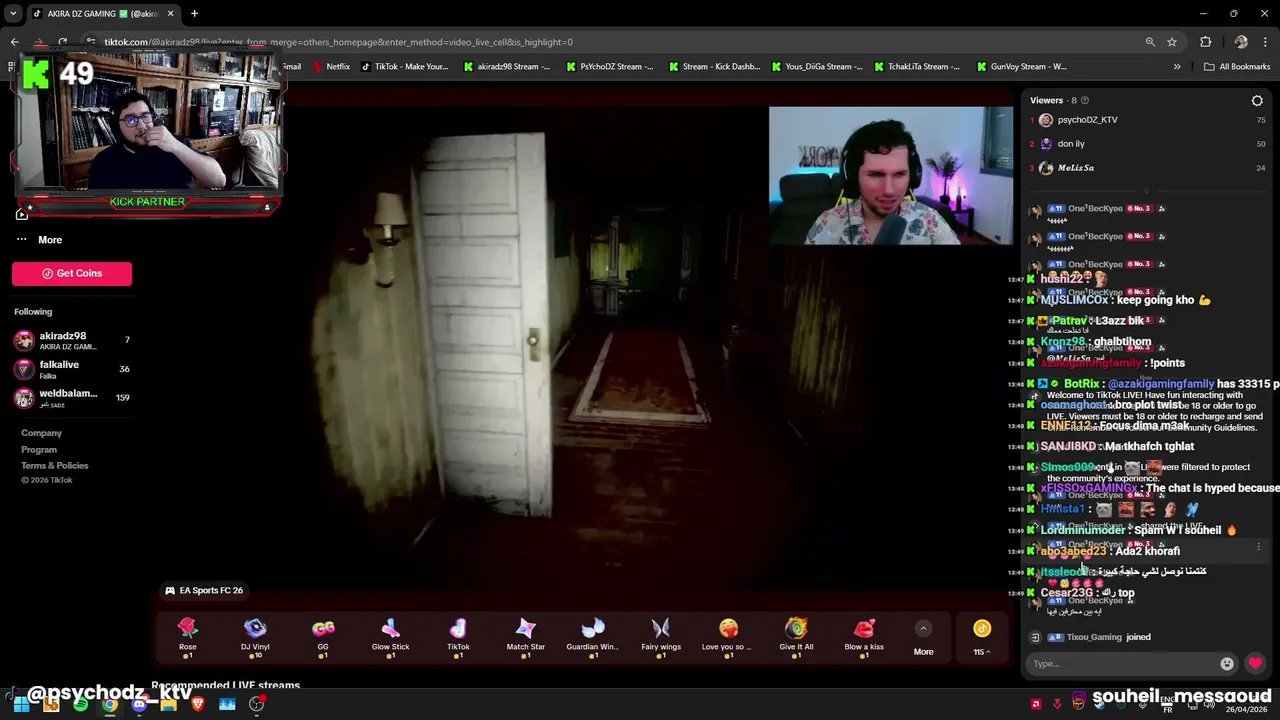
Task: Open the chat message options dots
Action: coord(1259,547)
